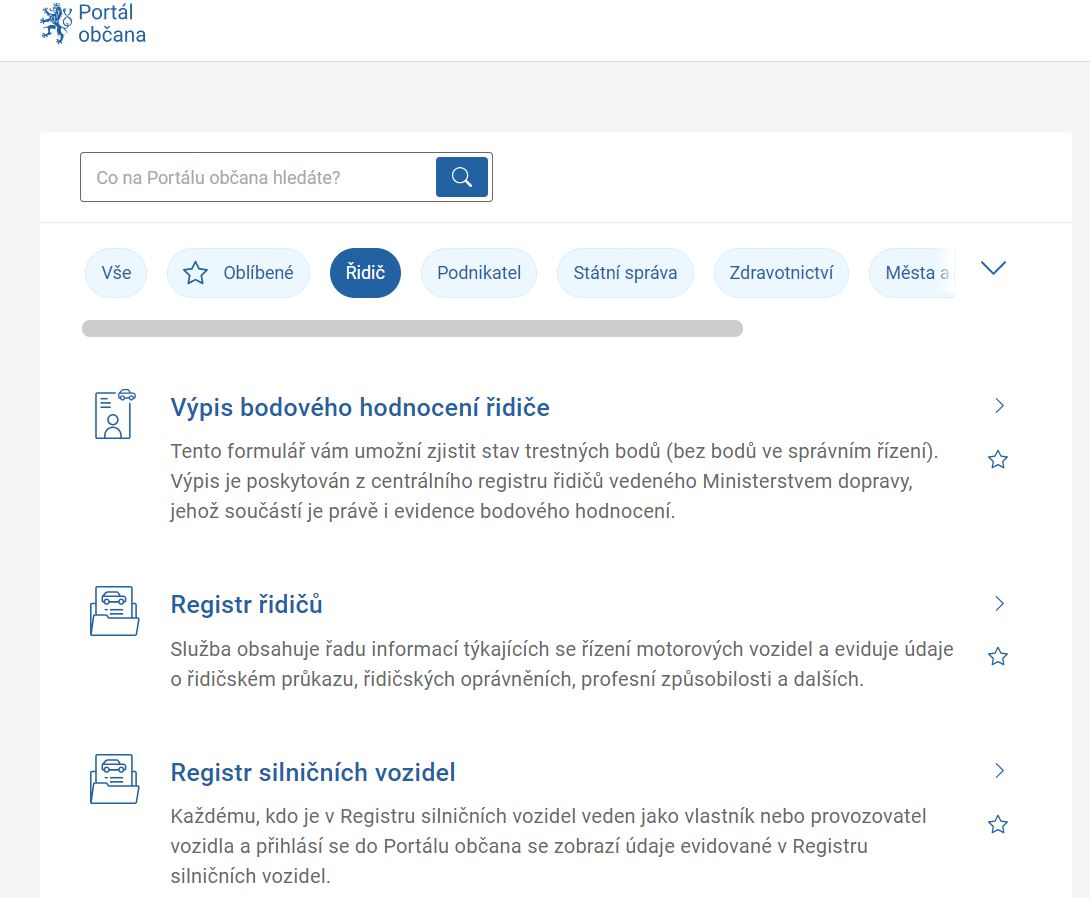Open Registr řidičů via its right chevron
1090x898 pixels.
tap(1000, 603)
